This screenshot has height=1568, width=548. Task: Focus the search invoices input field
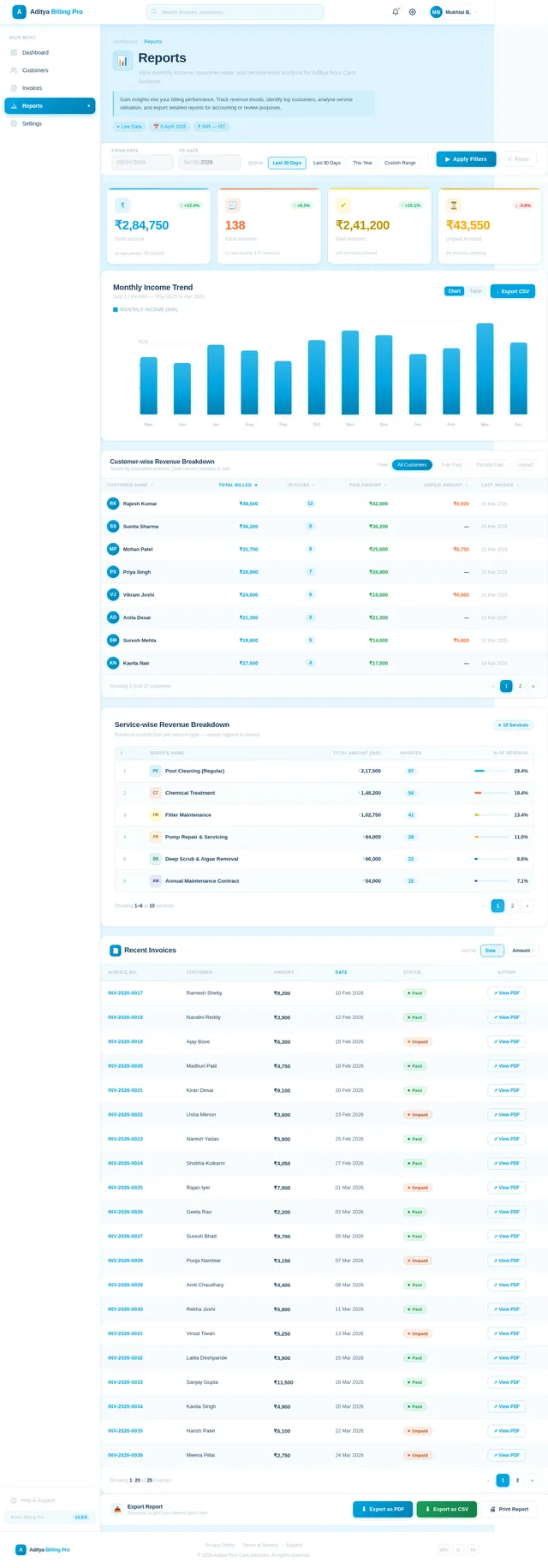coord(235,12)
